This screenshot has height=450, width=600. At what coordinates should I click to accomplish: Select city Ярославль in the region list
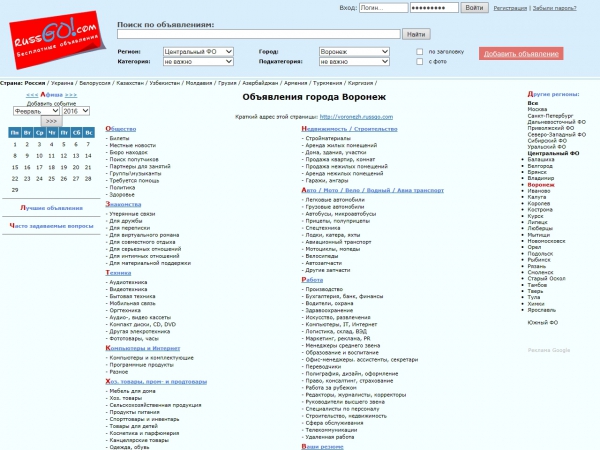pyautogui.click(x=541, y=310)
